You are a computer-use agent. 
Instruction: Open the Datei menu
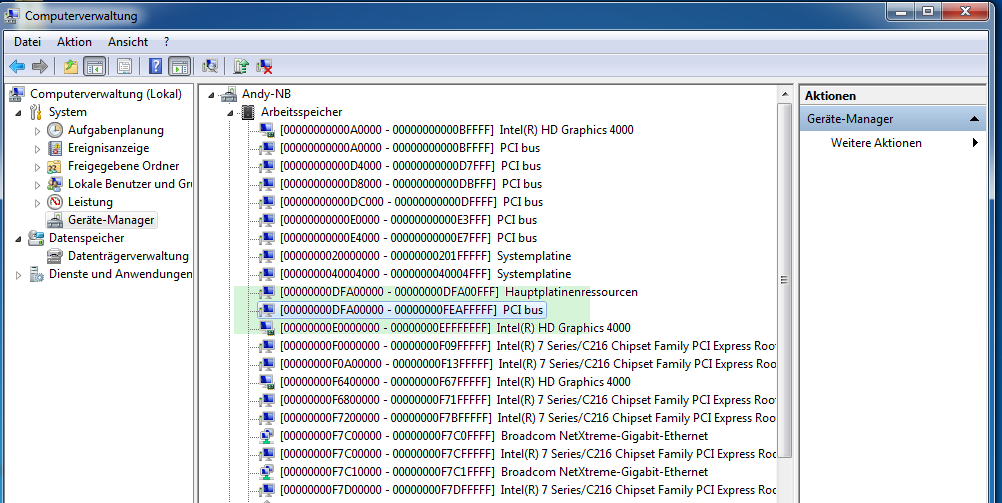[27, 42]
